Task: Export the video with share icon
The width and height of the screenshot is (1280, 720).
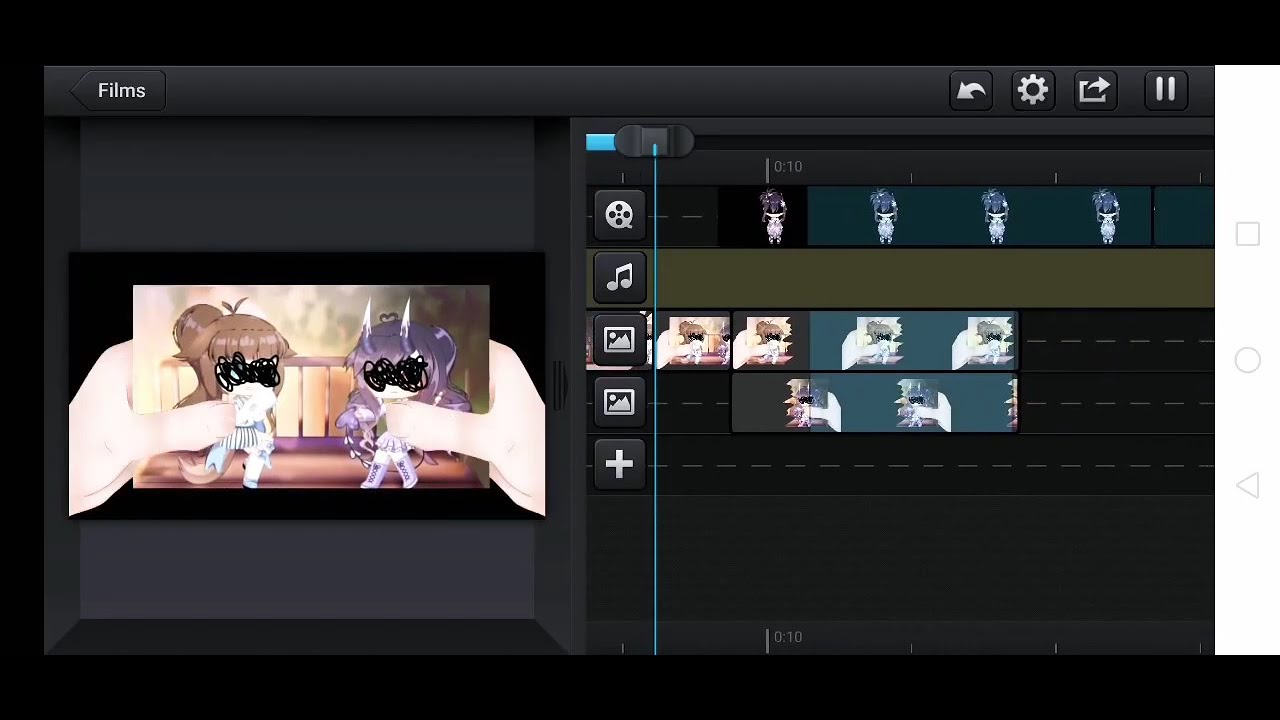Action: [x=1095, y=91]
